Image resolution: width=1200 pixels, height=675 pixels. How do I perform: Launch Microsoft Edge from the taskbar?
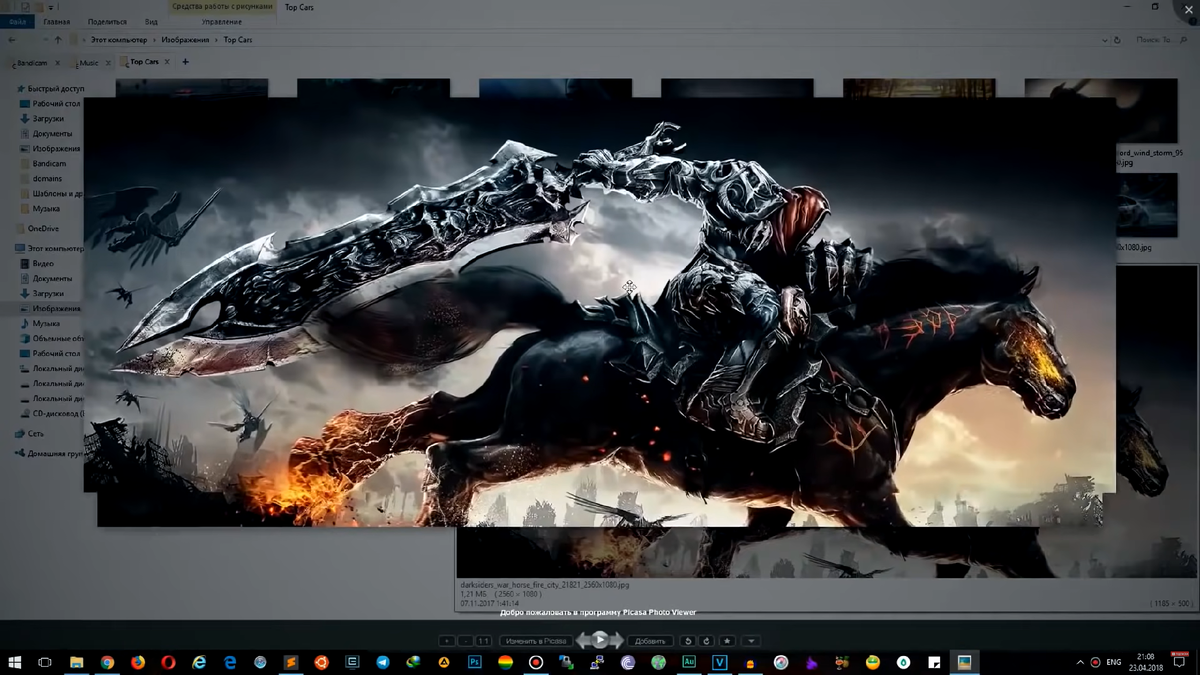230,662
